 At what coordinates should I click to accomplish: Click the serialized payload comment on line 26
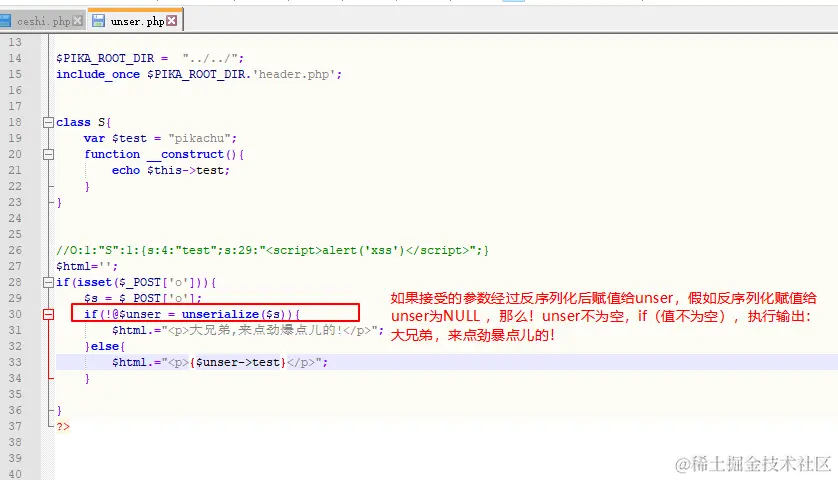tap(272, 250)
